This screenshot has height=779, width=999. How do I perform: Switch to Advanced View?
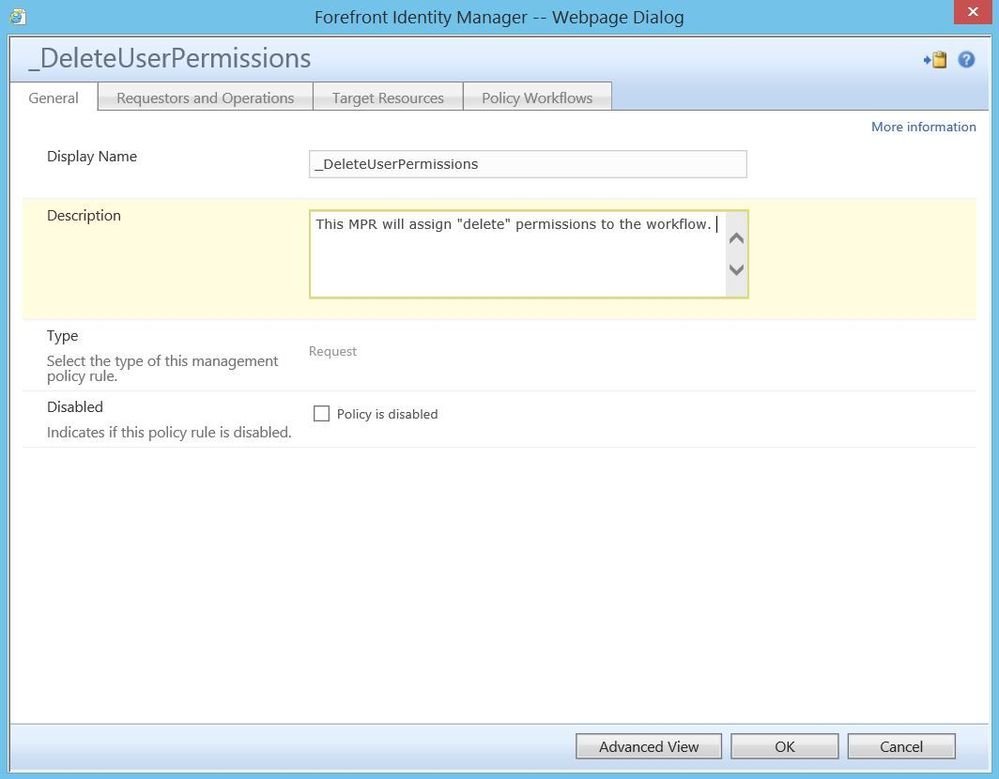click(649, 747)
